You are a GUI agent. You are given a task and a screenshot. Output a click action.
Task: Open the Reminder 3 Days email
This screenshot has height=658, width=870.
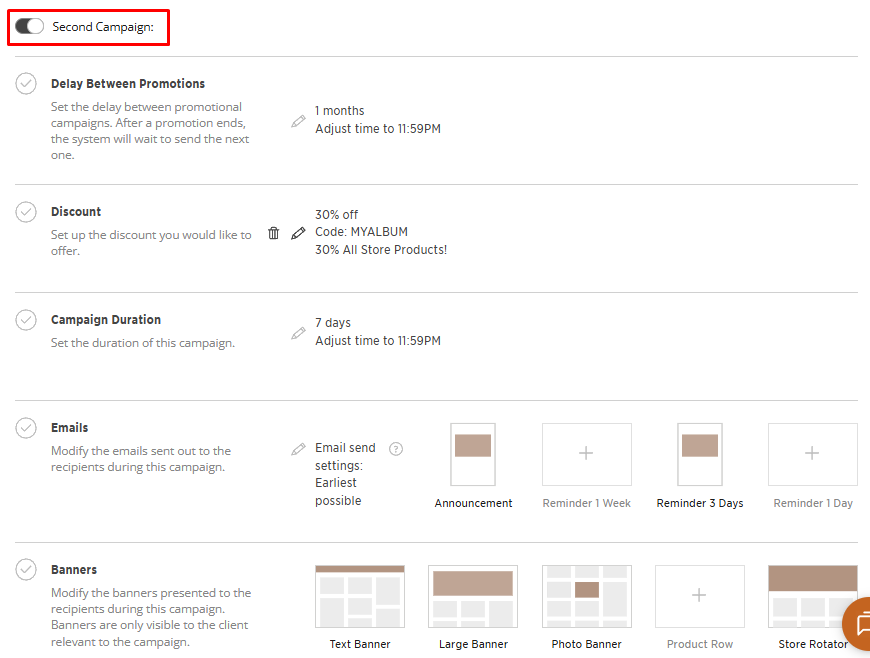pyautogui.click(x=700, y=454)
